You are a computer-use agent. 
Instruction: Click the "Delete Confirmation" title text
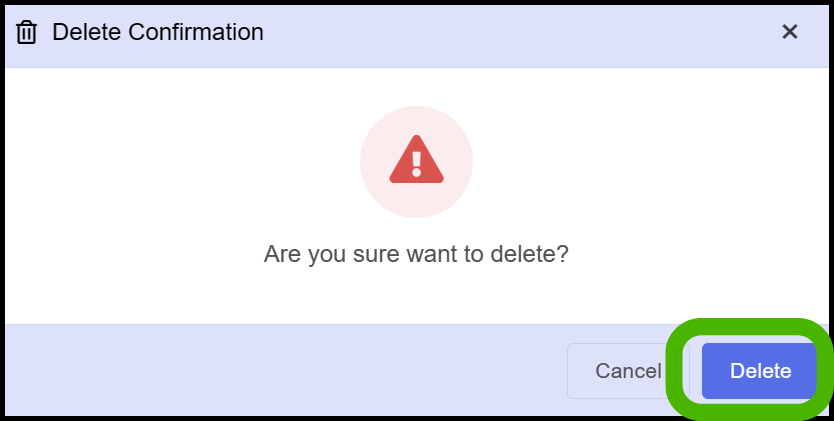(x=158, y=32)
